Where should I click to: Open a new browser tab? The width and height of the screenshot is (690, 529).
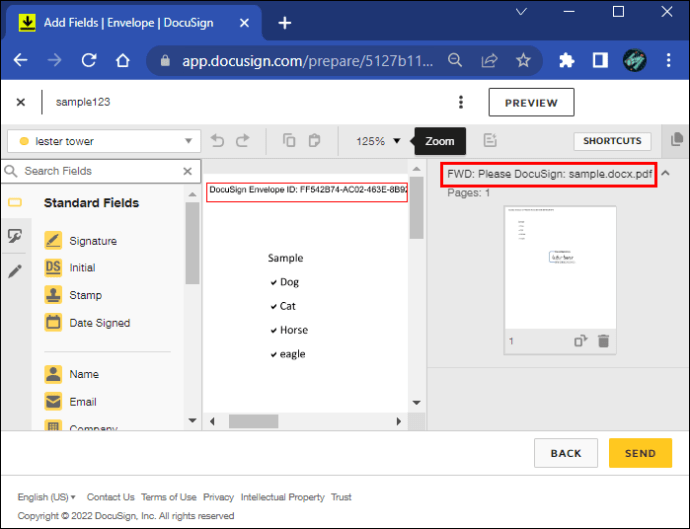pos(285,23)
